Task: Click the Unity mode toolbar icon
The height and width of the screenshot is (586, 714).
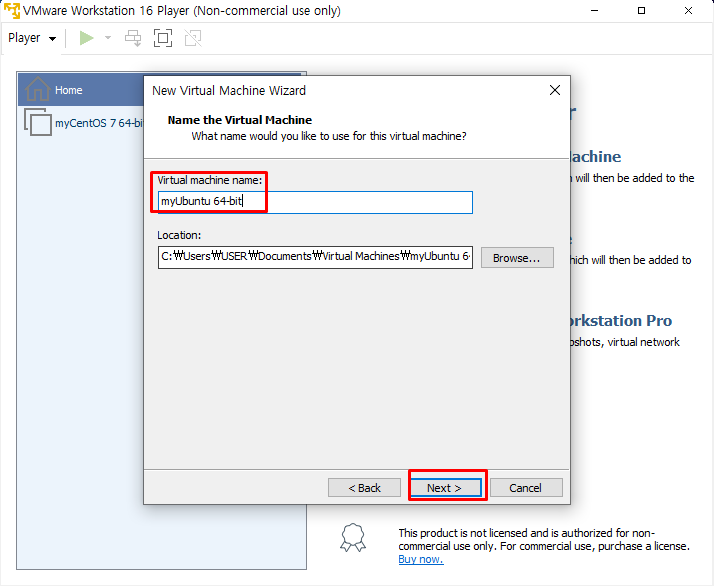Action: pyautogui.click(x=193, y=38)
